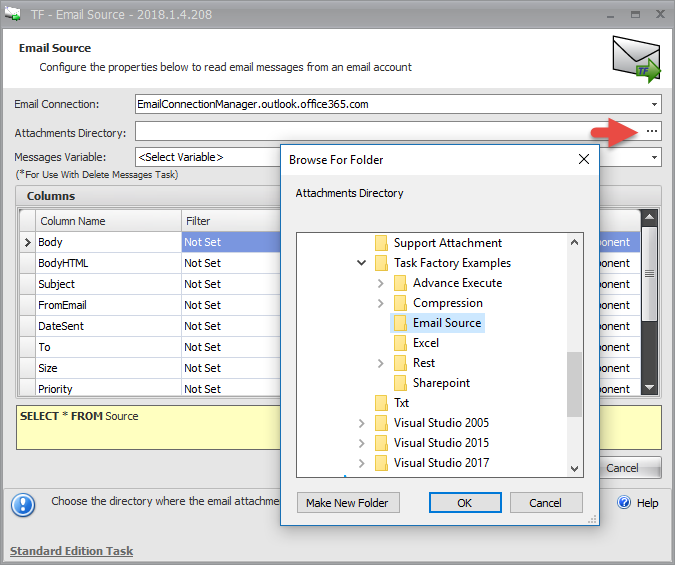Confirm folder selection with OK button
Image resolution: width=675 pixels, height=565 pixels.
(465, 503)
